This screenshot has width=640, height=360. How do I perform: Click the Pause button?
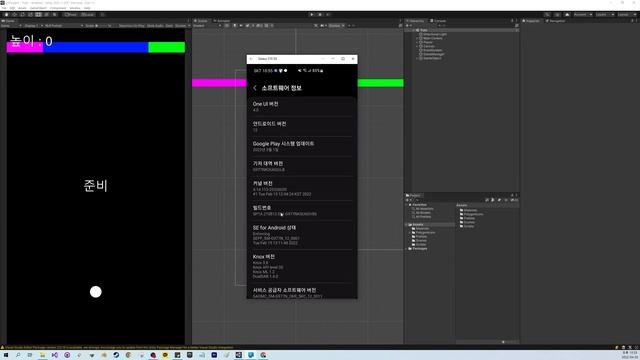320,14
